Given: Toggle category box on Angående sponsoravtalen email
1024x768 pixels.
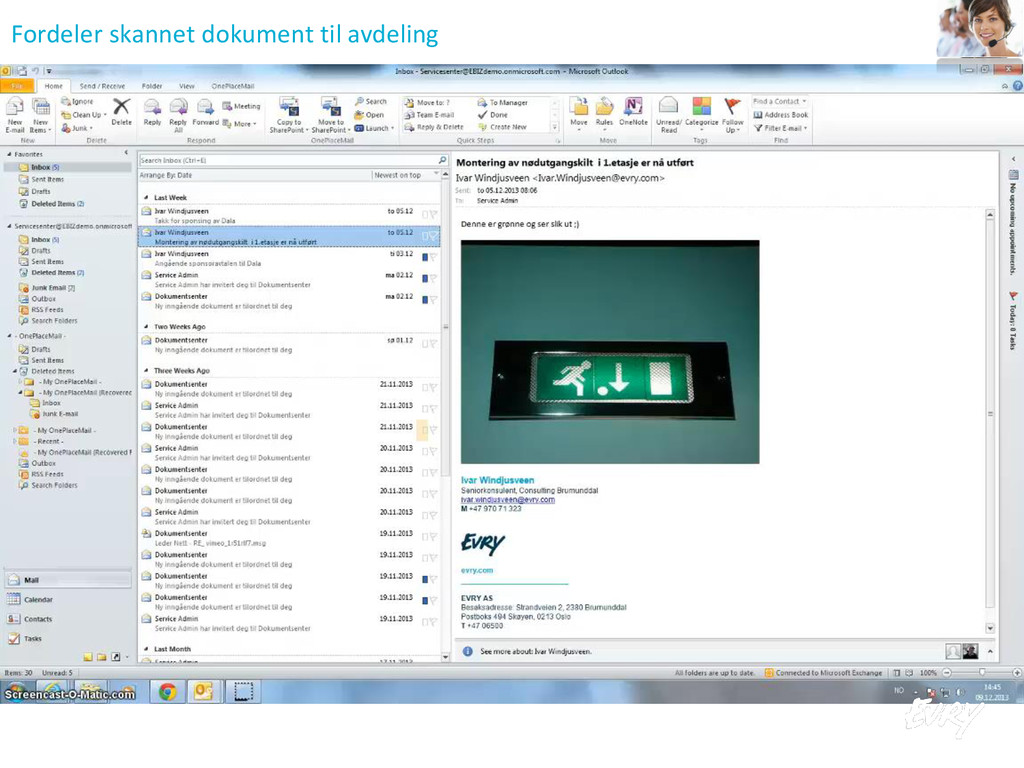Looking at the screenshot, I should click(x=425, y=257).
